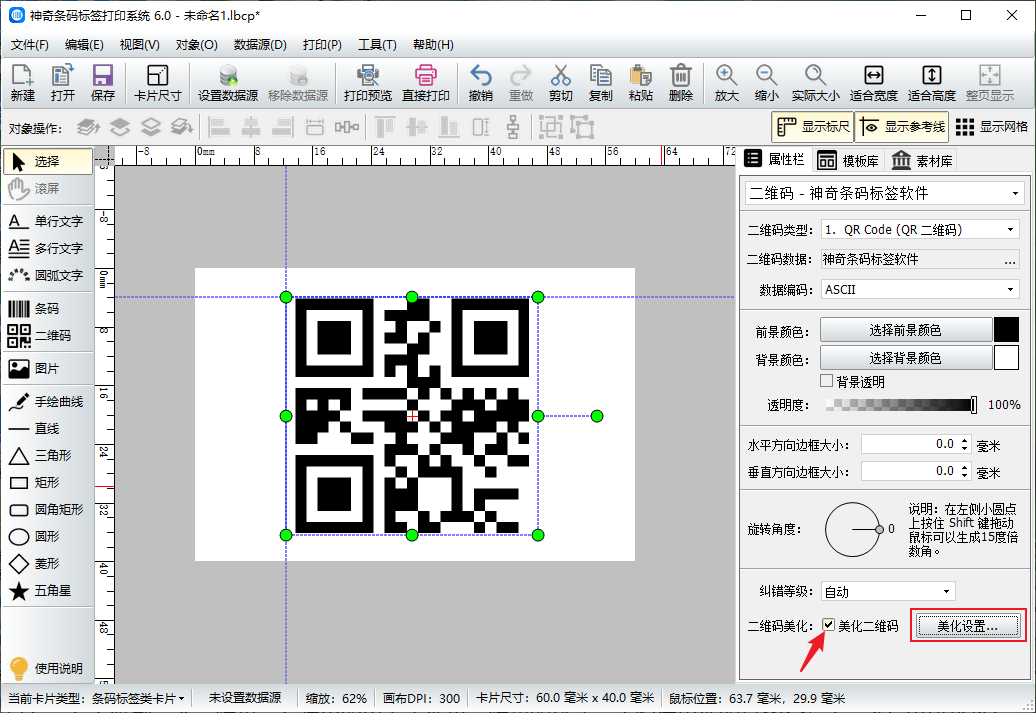1036x713 pixels.
Task: Click the 卡片尺寸 (card size) toolbar icon
Action: point(157,83)
